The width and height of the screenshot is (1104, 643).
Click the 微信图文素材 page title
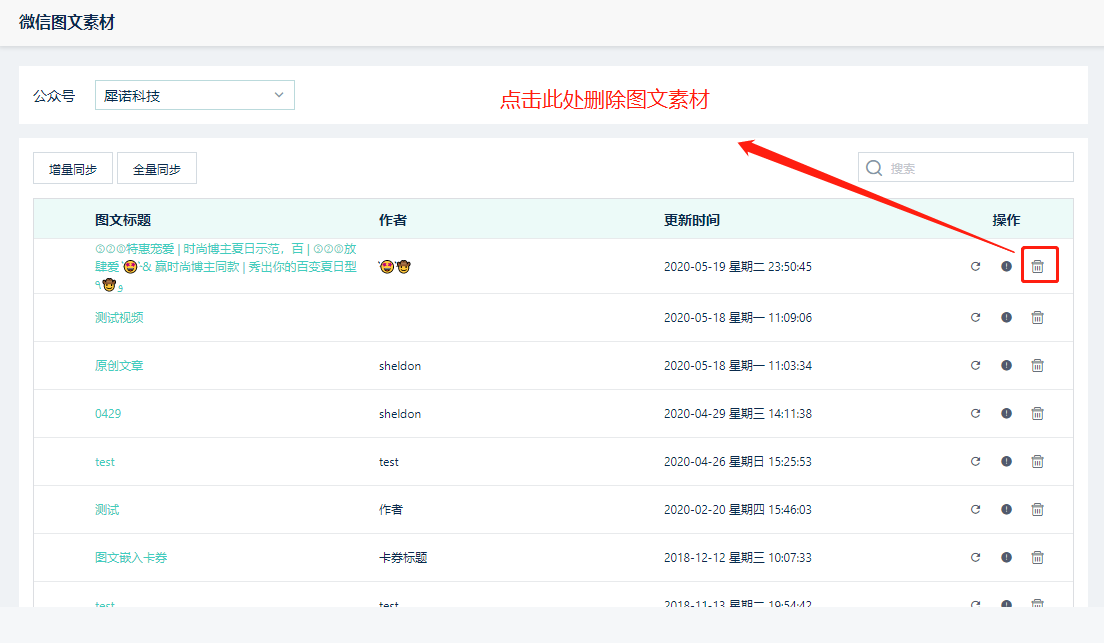click(x=67, y=23)
